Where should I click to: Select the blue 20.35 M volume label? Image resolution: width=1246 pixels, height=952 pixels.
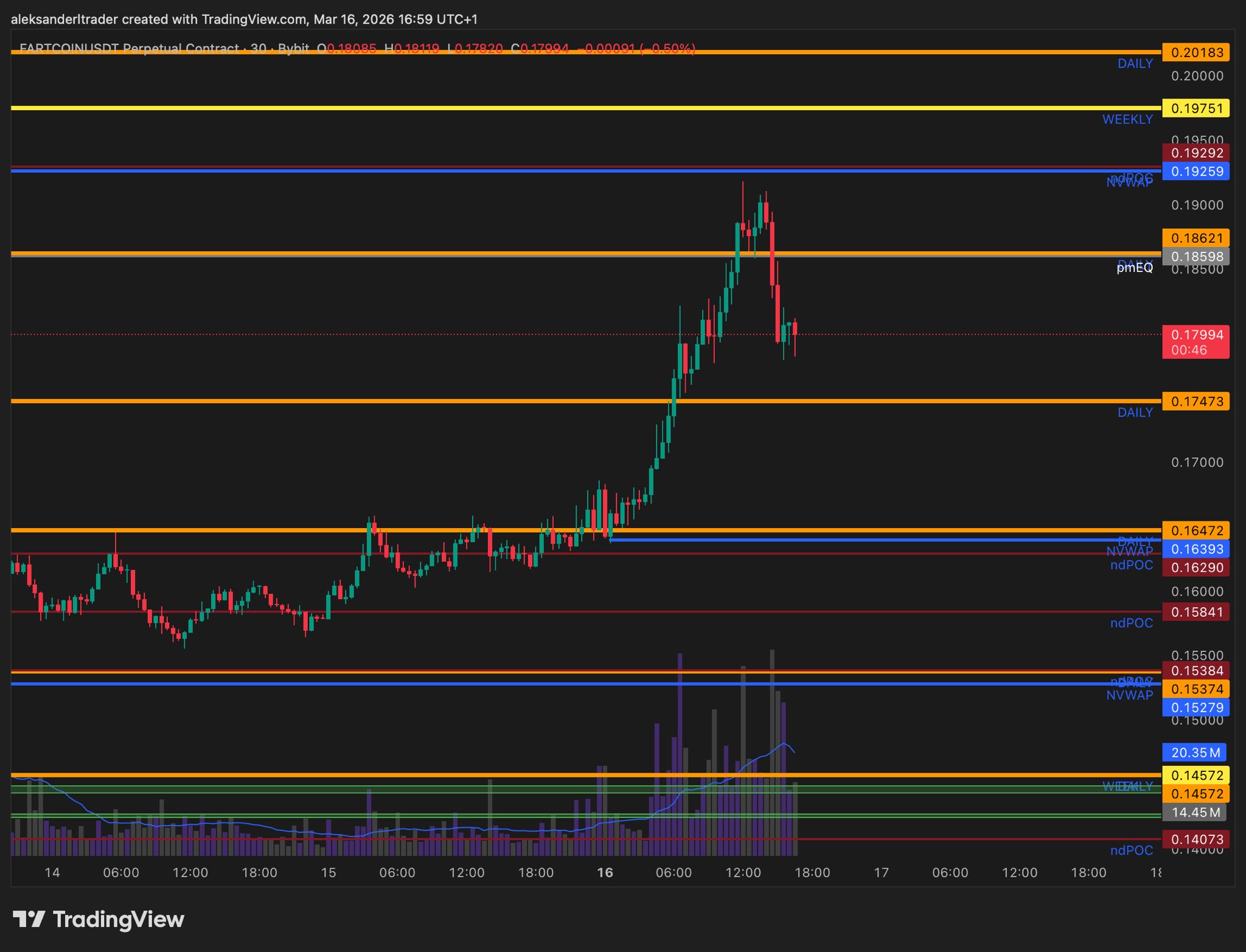point(1194,752)
